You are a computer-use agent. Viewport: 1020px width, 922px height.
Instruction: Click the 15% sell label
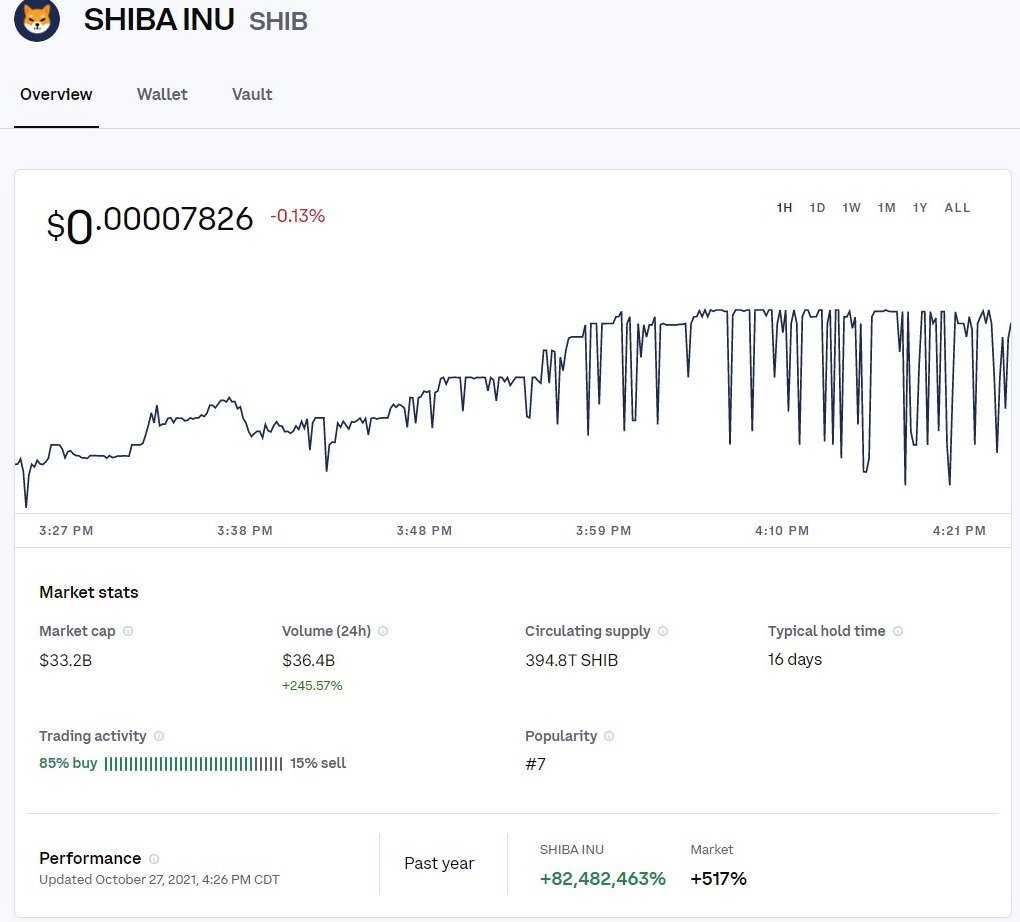(x=318, y=763)
